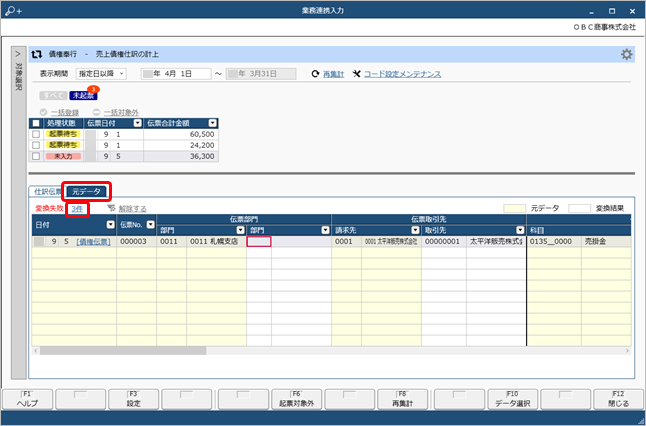Click the 0001 請求先 code cell

[346, 242]
